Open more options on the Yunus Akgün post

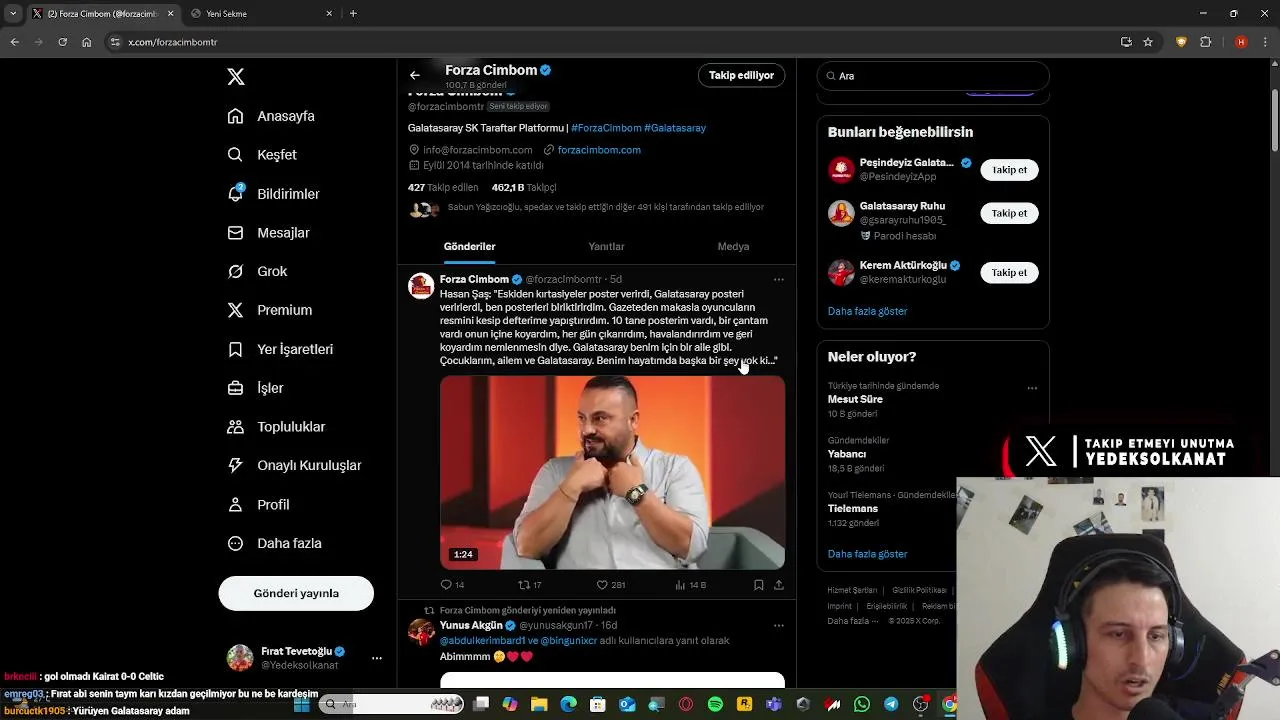[x=779, y=626]
